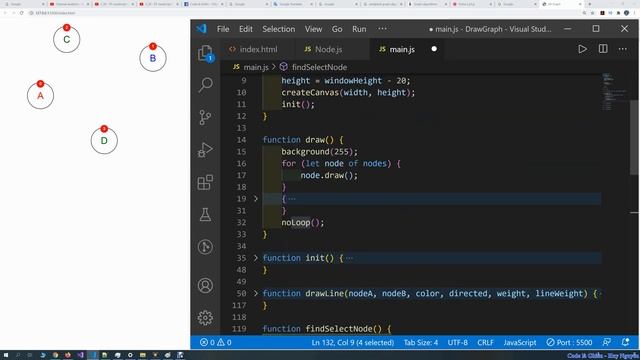Click graph node C on canvas

tap(67, 39)
